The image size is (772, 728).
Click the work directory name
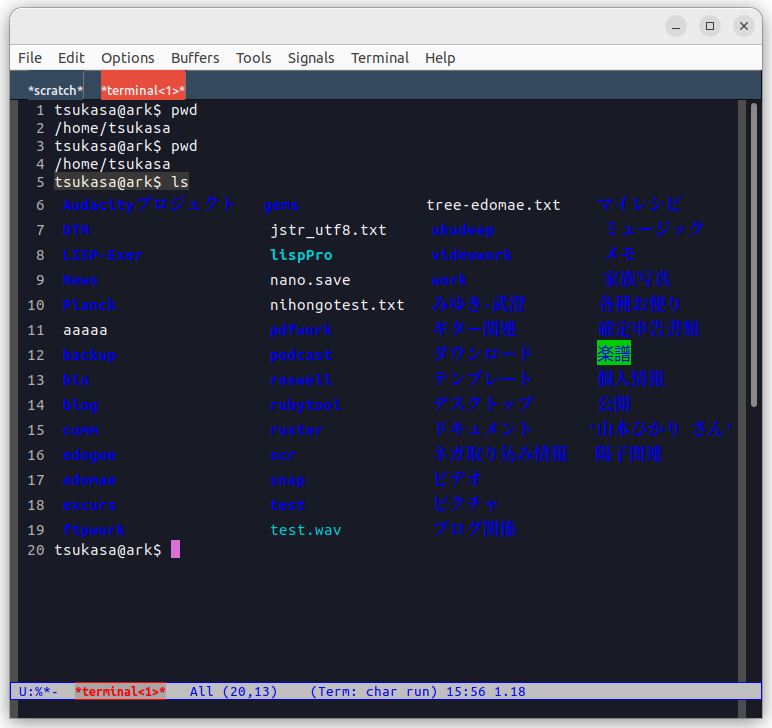(x=449, y=280)
